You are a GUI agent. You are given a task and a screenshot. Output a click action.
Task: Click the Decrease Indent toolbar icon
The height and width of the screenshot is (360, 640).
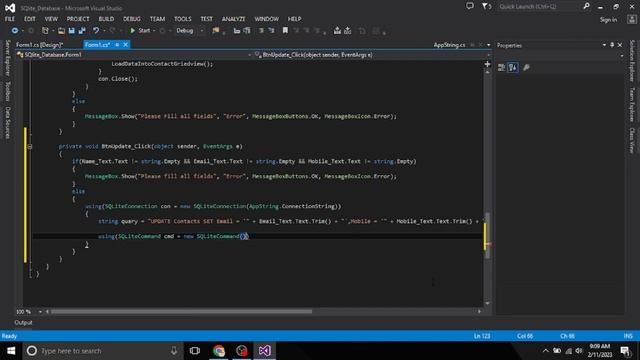coord(237,31)
